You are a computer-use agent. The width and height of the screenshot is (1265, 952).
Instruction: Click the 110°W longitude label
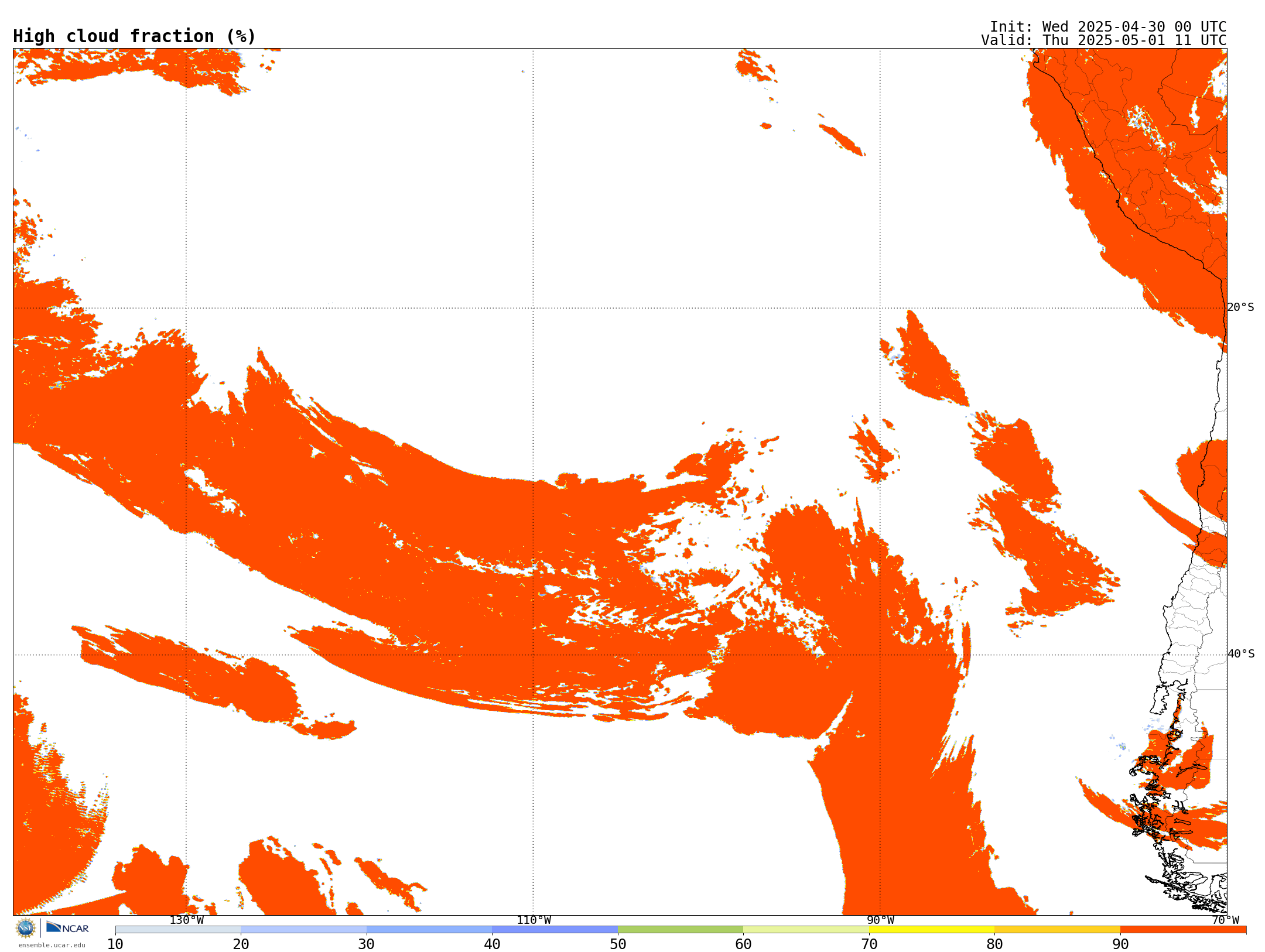point(534,920)
